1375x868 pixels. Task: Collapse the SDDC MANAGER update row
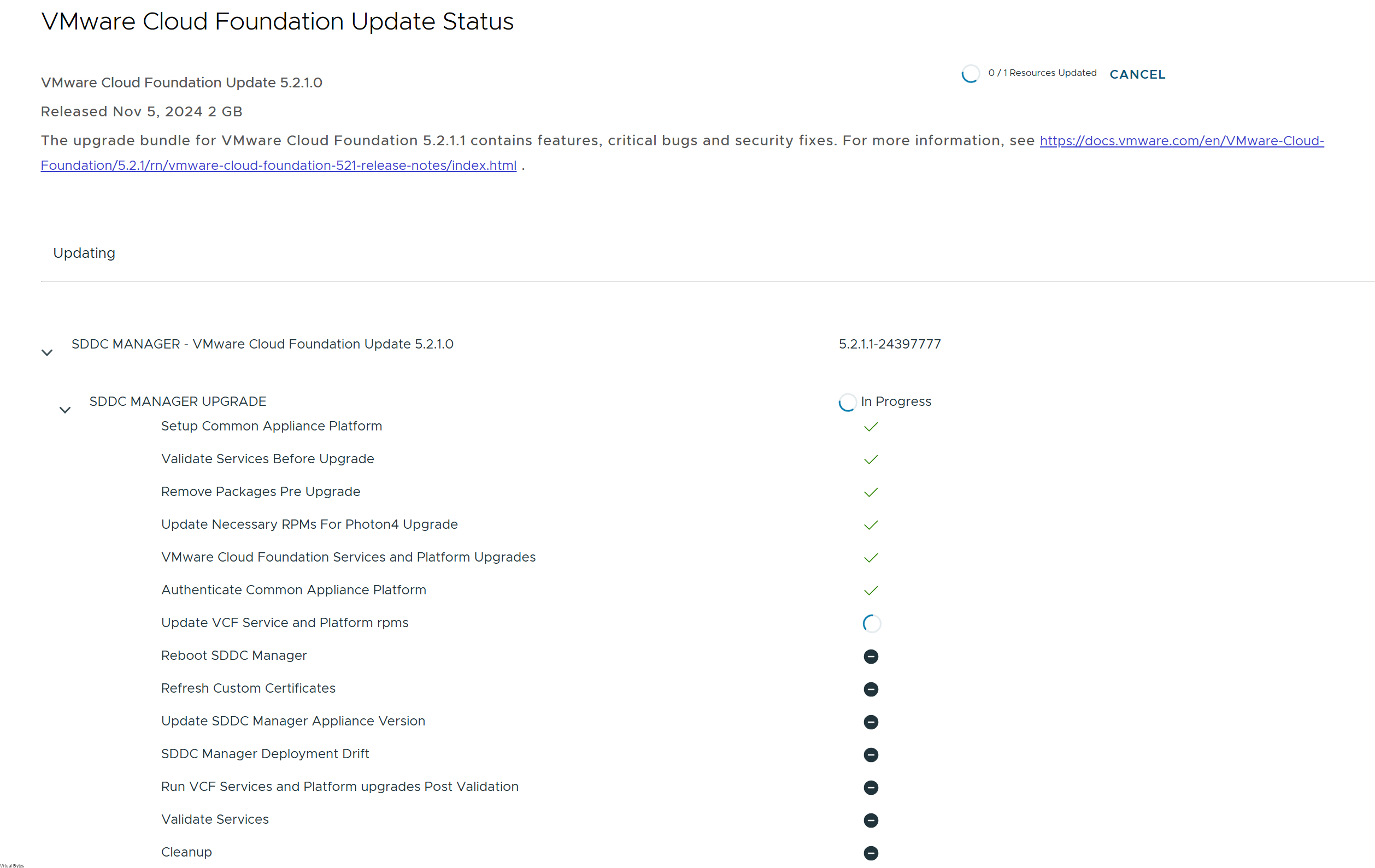tap(48, 353)
